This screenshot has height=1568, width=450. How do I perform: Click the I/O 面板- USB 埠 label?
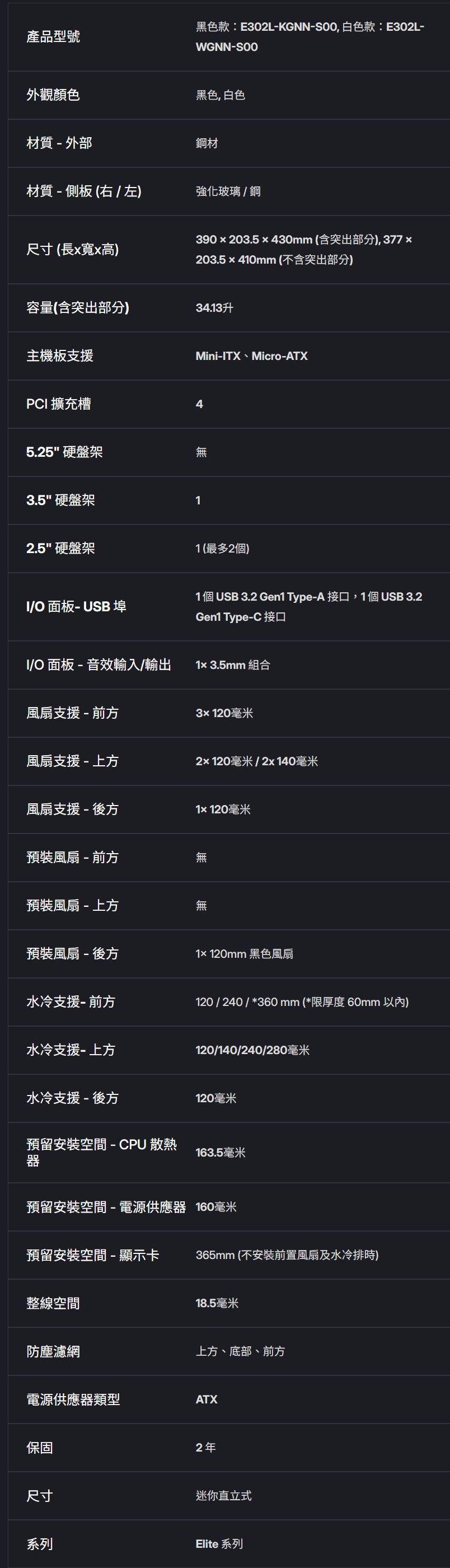click(x=76, y=607)
